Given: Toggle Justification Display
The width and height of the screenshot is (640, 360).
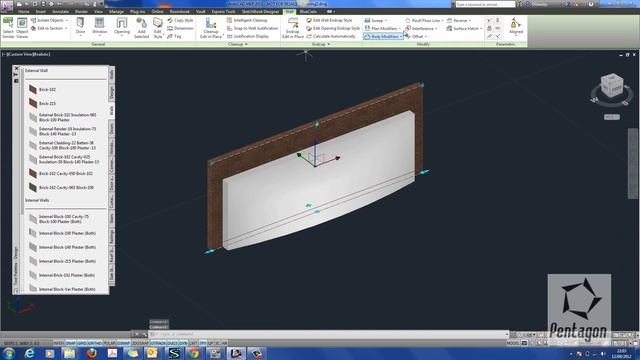Looking at the screenshot, I should click(x=248, y=36).
